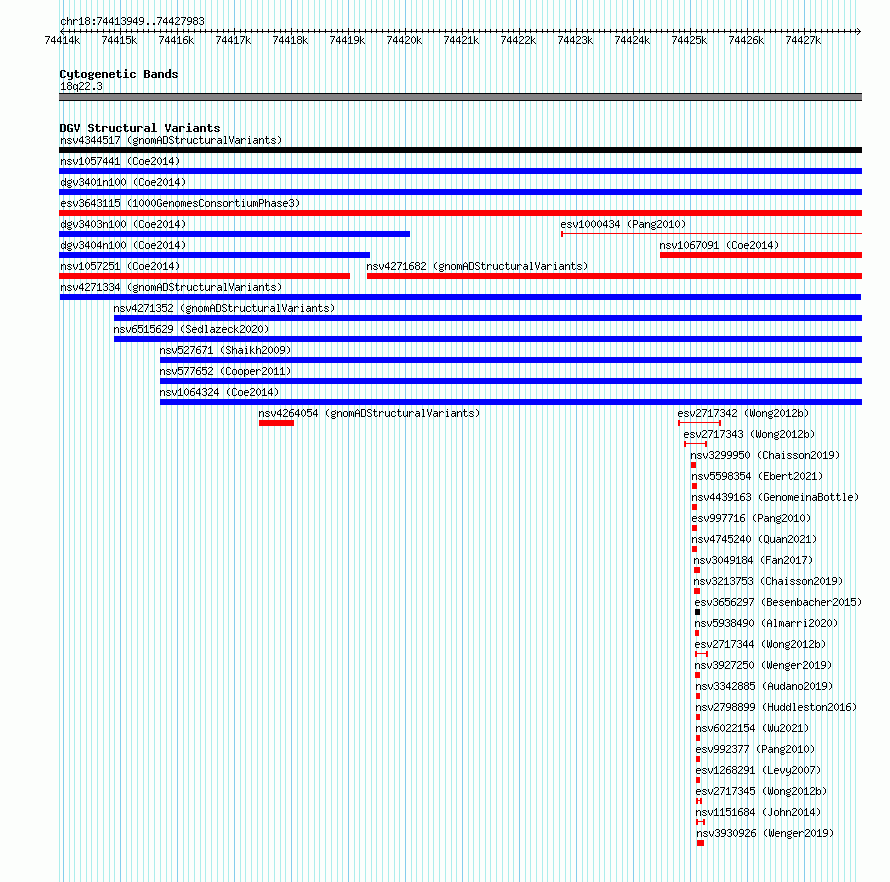
Task: Select nsv1057251 (Coe2014) label
Action: tap(120, 266)
